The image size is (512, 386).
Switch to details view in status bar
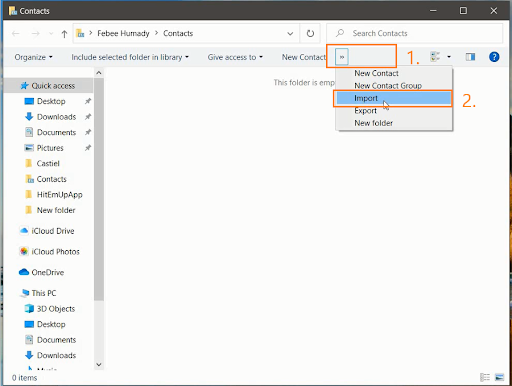pos(485,377)
